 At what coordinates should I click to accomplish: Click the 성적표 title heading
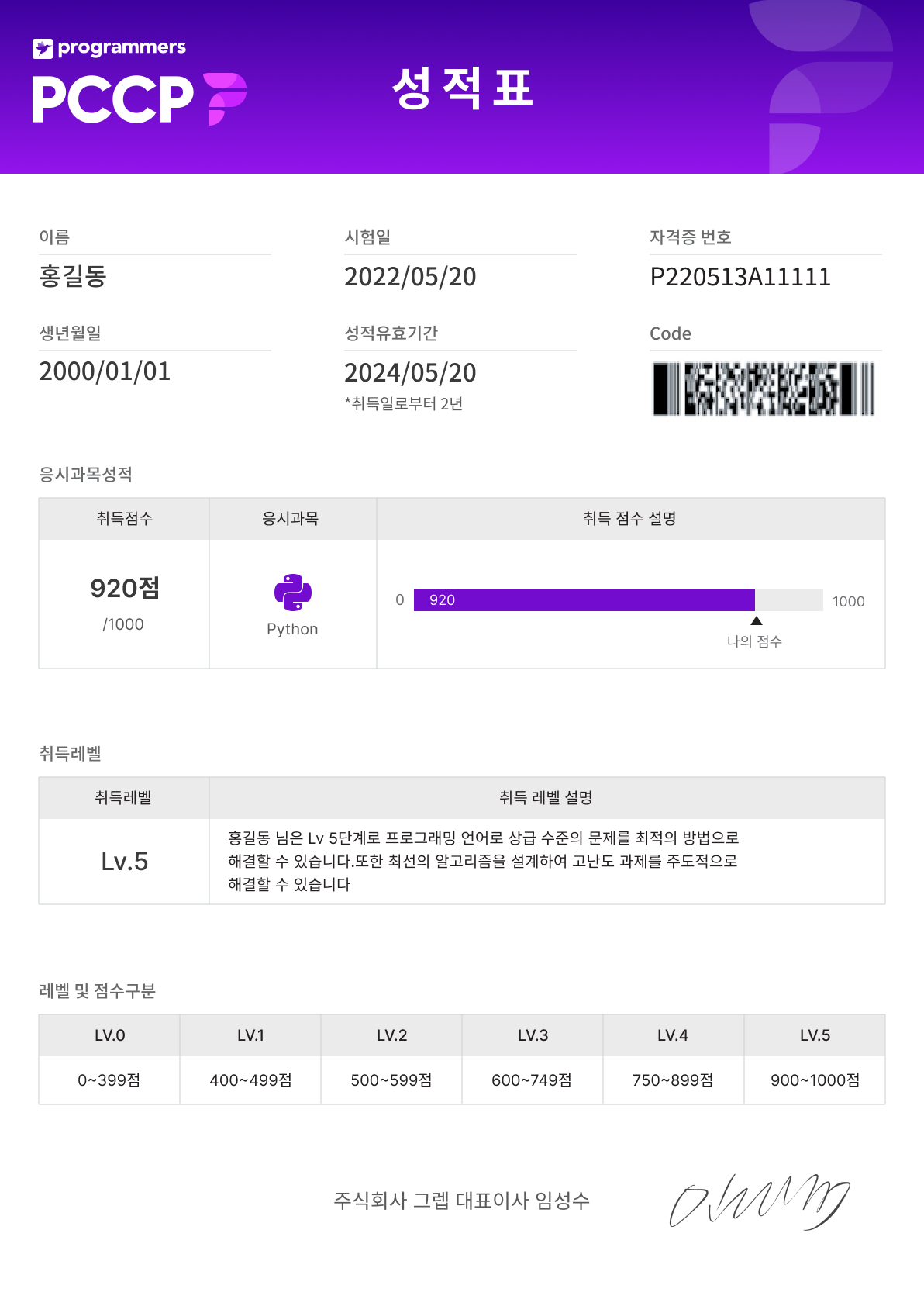point(462,88)
